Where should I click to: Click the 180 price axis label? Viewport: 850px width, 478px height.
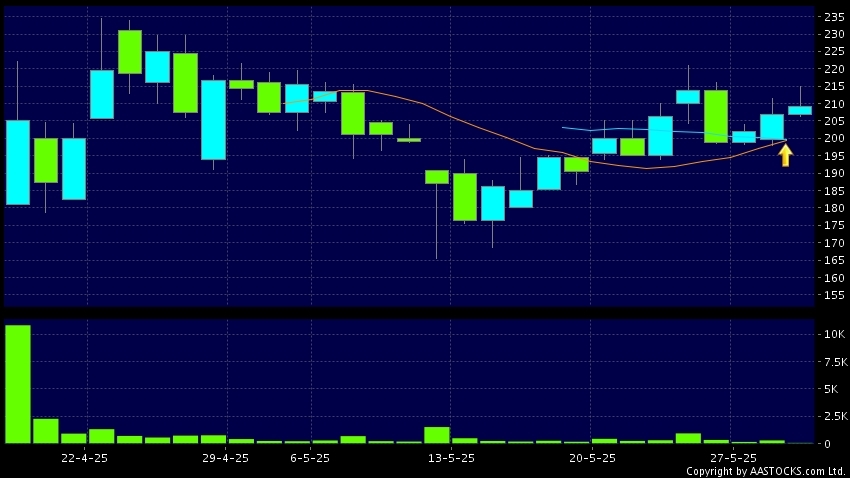[834, 208]
